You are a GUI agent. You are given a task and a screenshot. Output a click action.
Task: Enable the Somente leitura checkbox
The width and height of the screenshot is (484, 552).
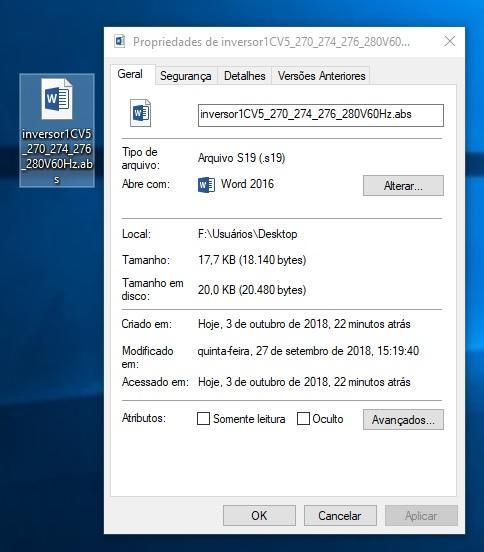pyautogui.click(x=203, y=419)
